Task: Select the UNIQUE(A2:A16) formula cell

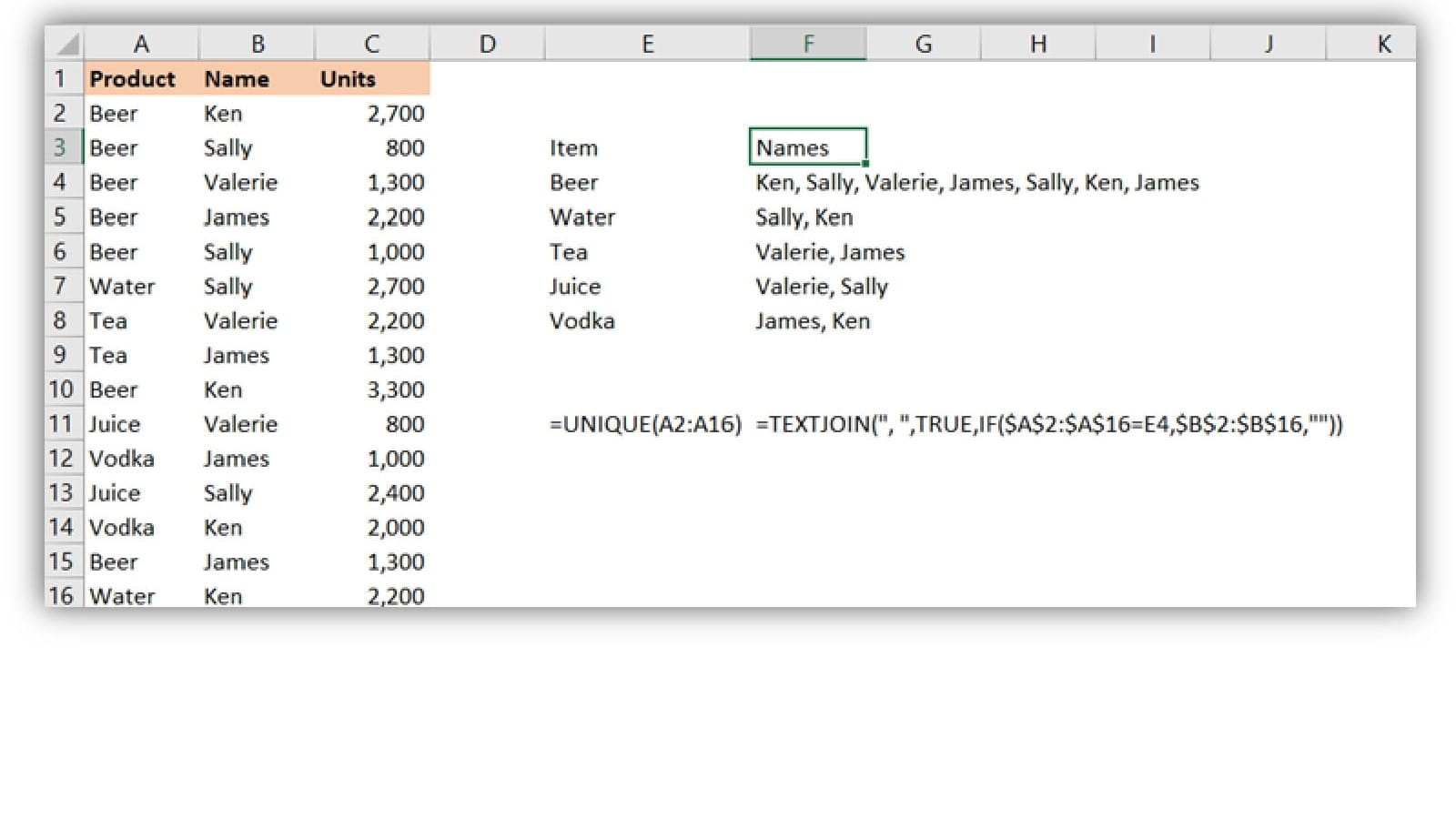Action: pyautogui.click(x=645, y=424)
